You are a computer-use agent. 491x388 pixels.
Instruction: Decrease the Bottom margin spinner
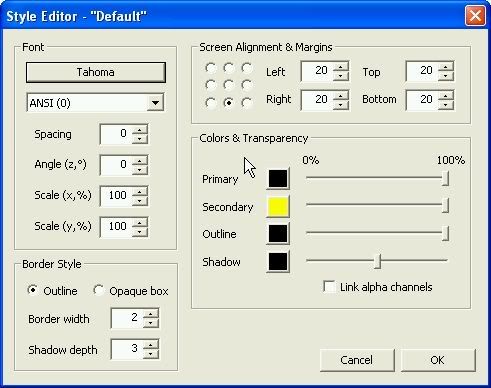446,105
